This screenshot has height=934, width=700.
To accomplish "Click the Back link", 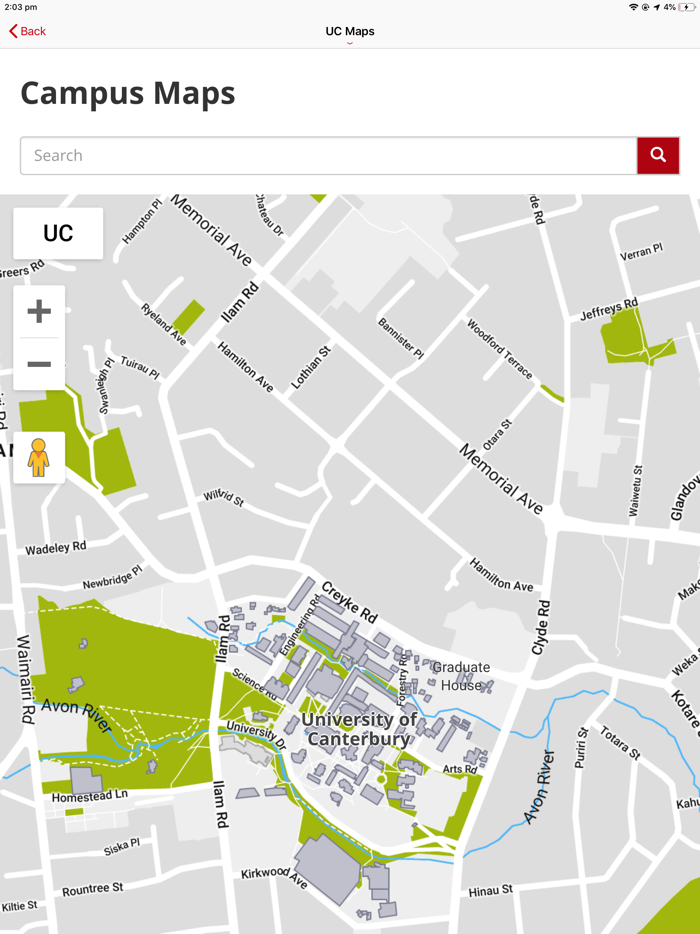I will pos(28,31).
